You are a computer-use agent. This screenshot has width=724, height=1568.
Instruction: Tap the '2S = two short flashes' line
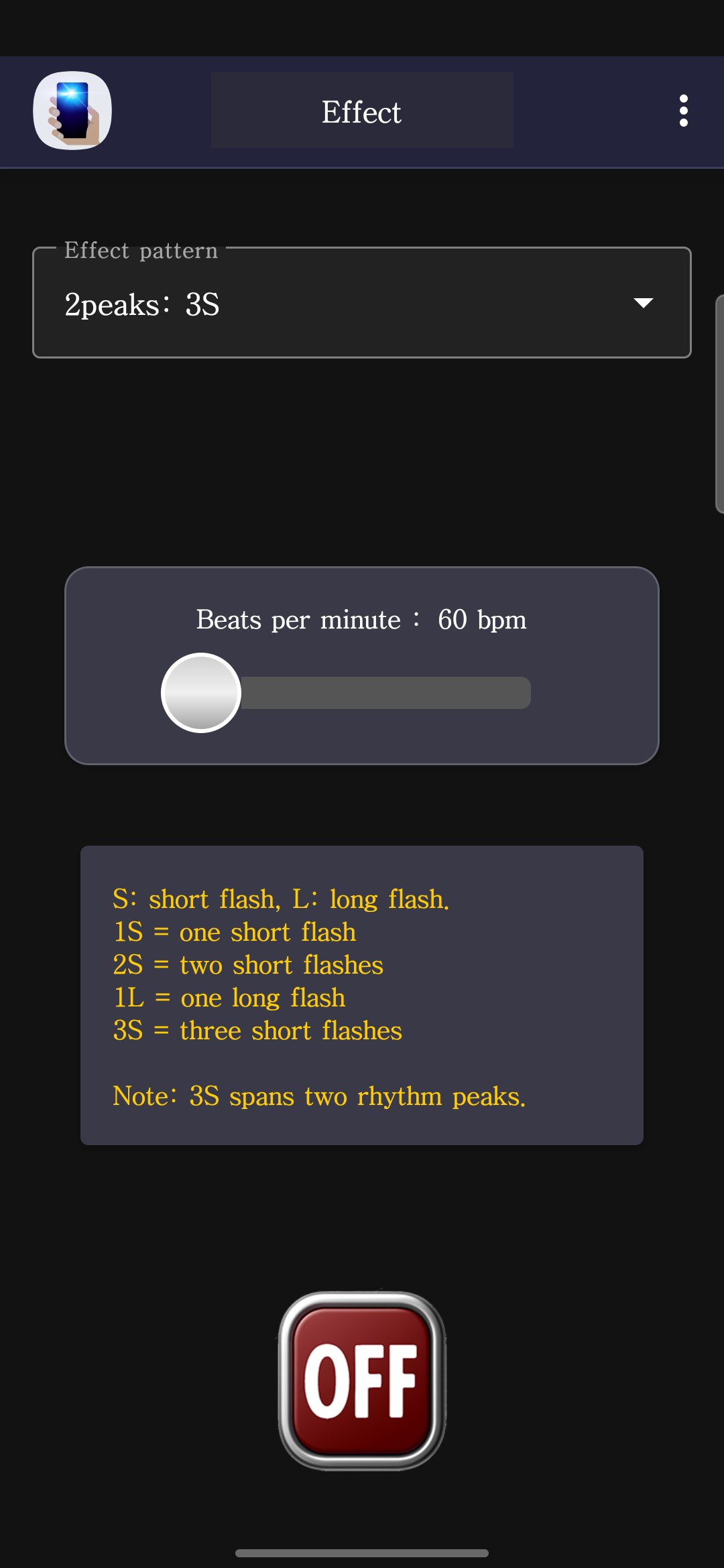(248, 965)
